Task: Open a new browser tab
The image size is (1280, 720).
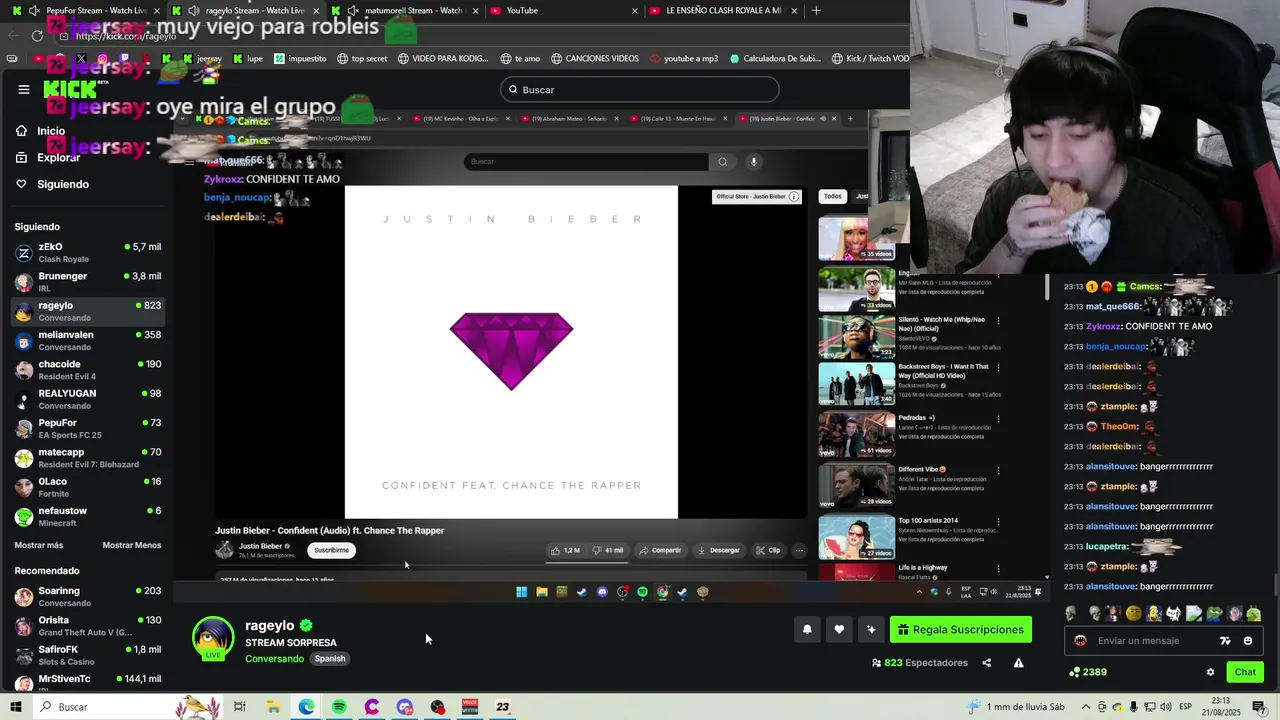Action: (x=816, y=11)
